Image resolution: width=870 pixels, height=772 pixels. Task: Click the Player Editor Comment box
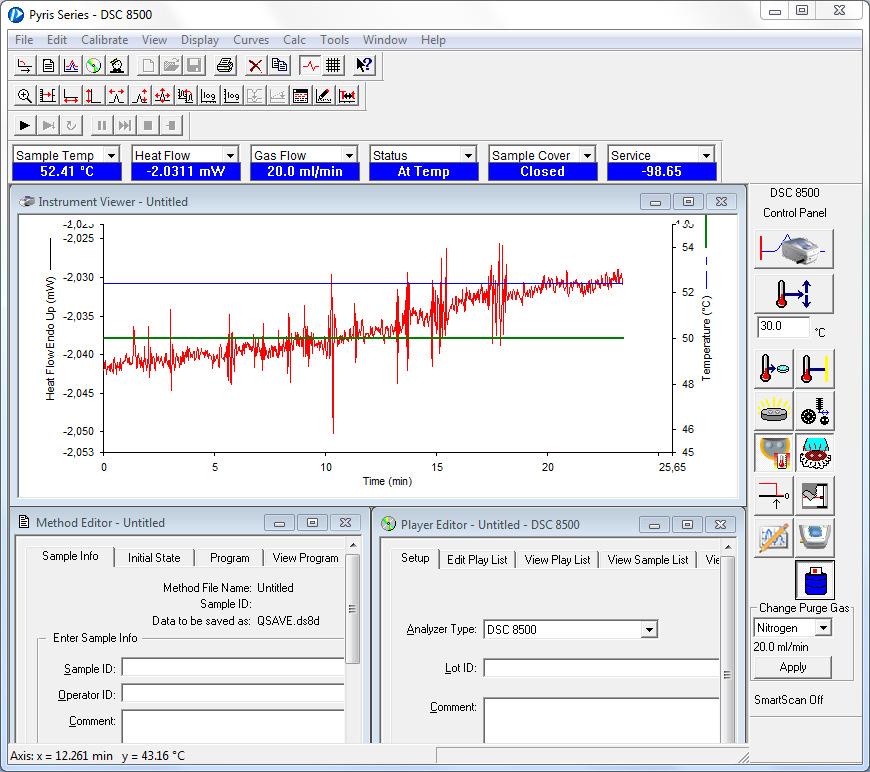601,720
